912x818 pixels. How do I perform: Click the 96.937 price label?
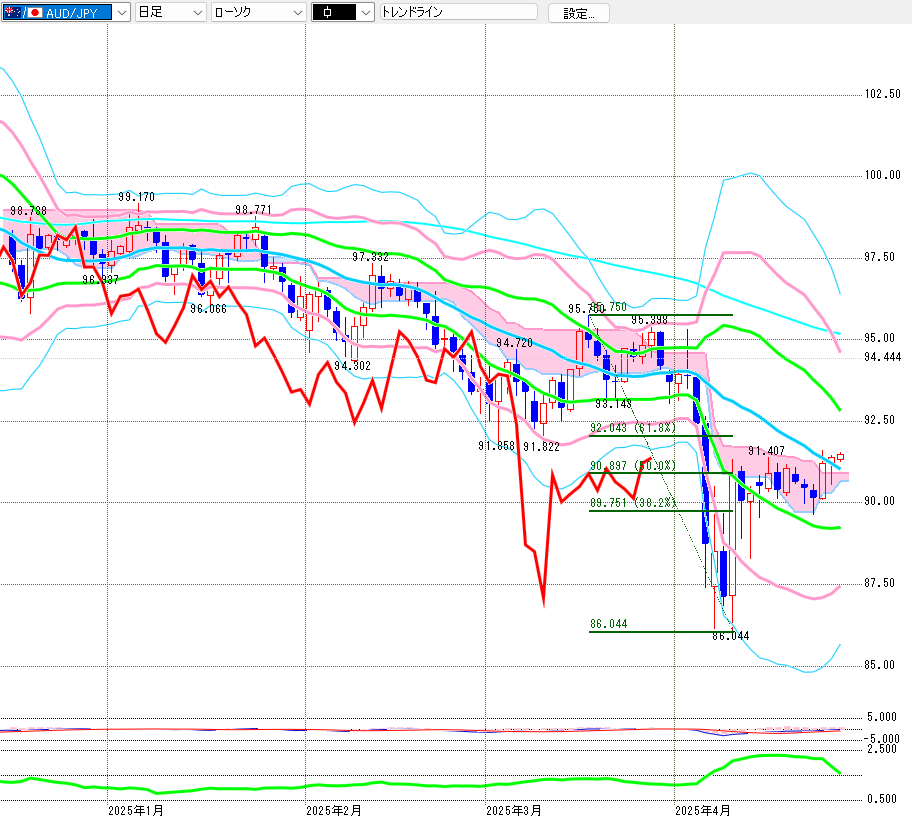pos(100,280)
